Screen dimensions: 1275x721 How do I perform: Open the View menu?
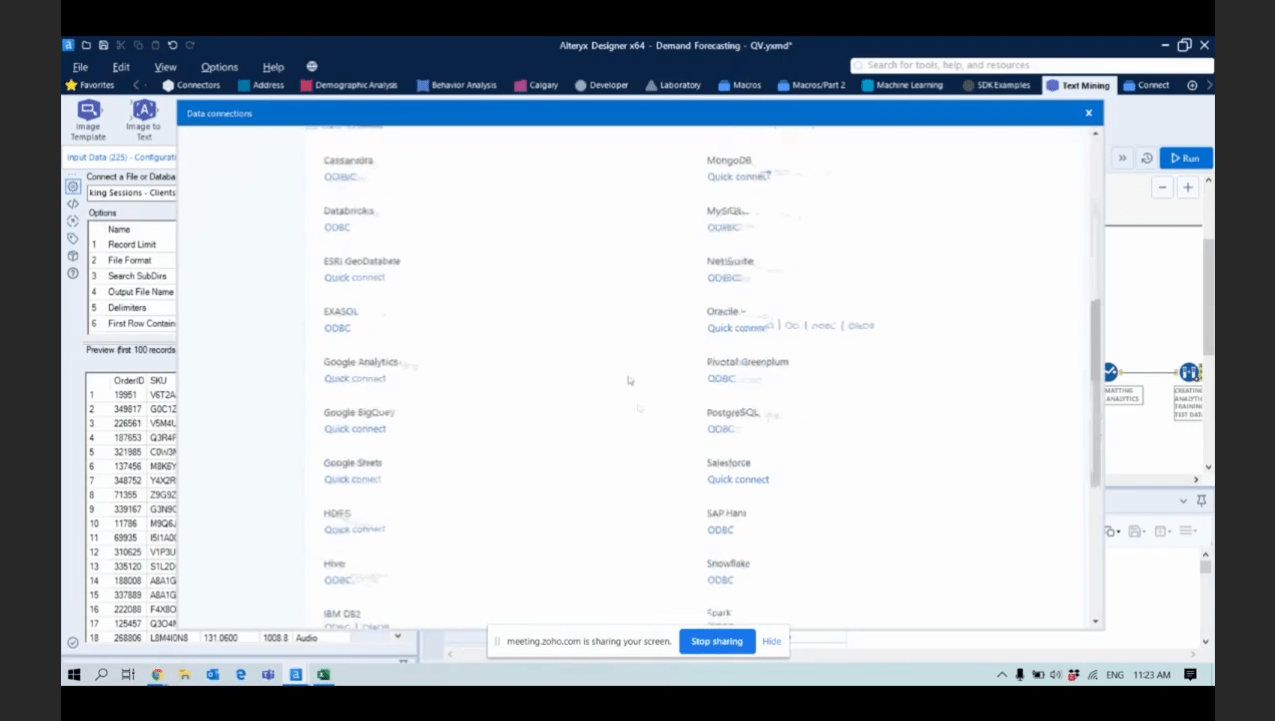click(x=165, y=67)
